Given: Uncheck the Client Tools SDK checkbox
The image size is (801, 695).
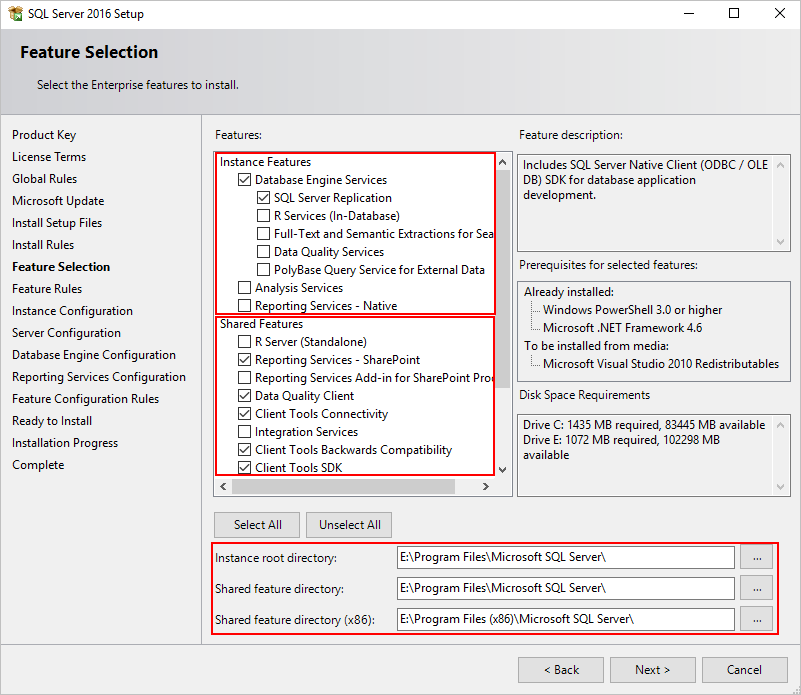Looking at the screenshot, I should [x=244, y=468].
